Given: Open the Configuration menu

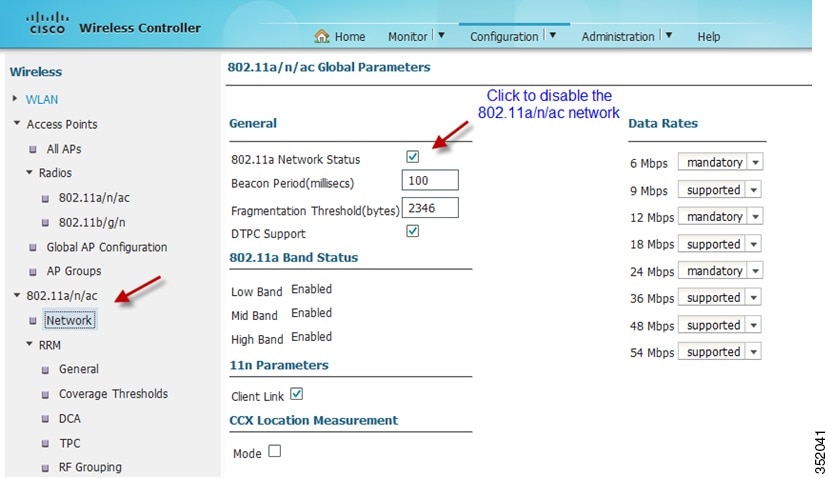Looking at the screenshot, I should point(504,36).
